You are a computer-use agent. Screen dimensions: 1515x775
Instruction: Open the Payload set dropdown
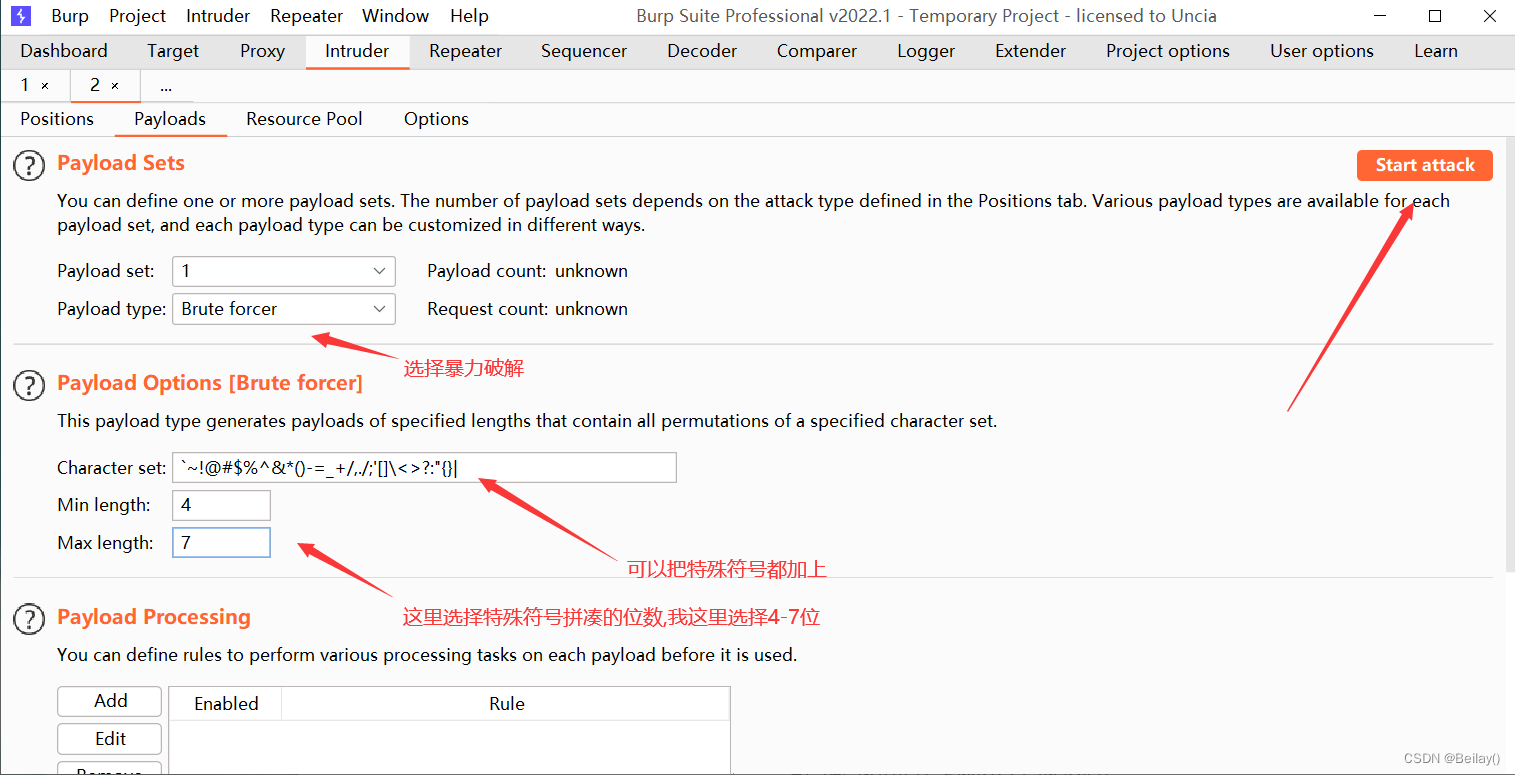[x=284, y=271]
